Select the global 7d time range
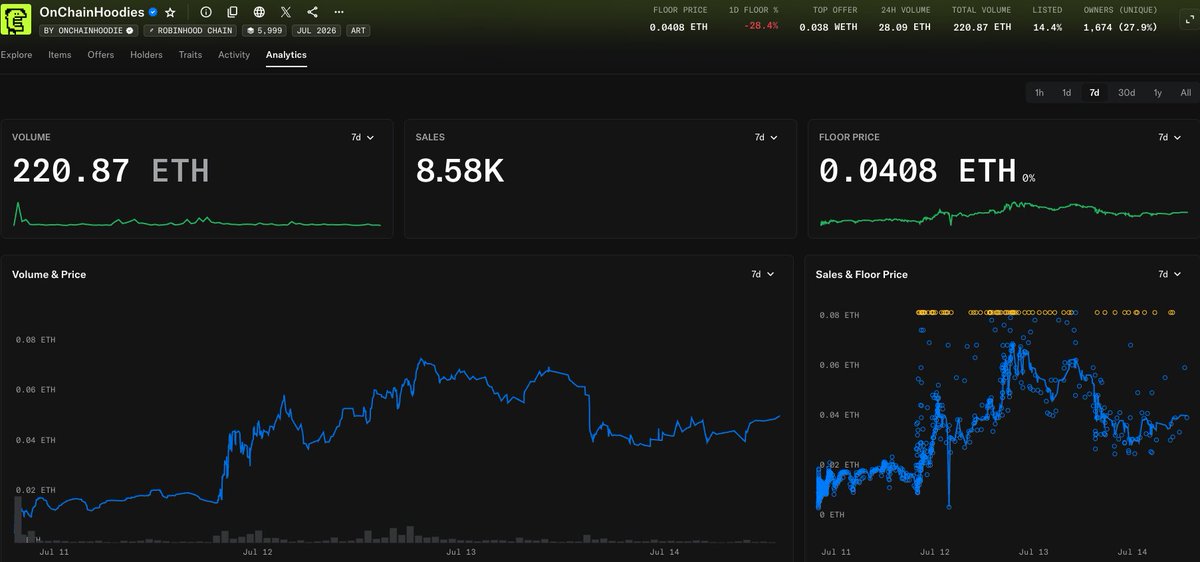1200x562 pixels. tap(1094, 93)
